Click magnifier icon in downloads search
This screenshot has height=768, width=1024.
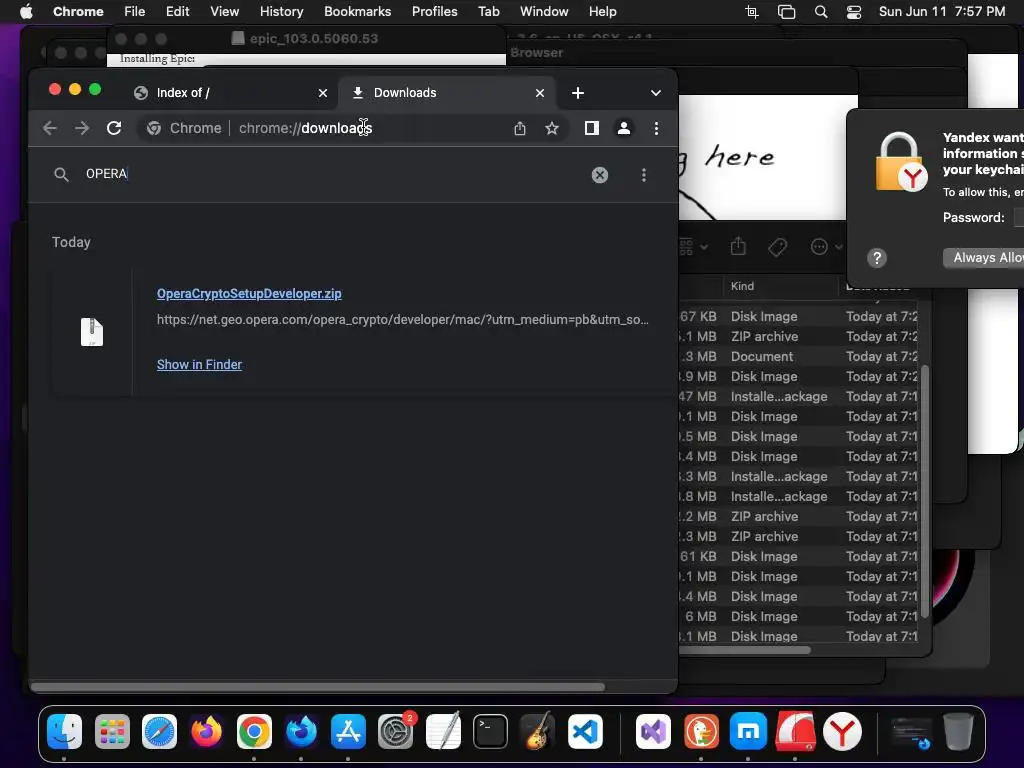tap(61, 174)
